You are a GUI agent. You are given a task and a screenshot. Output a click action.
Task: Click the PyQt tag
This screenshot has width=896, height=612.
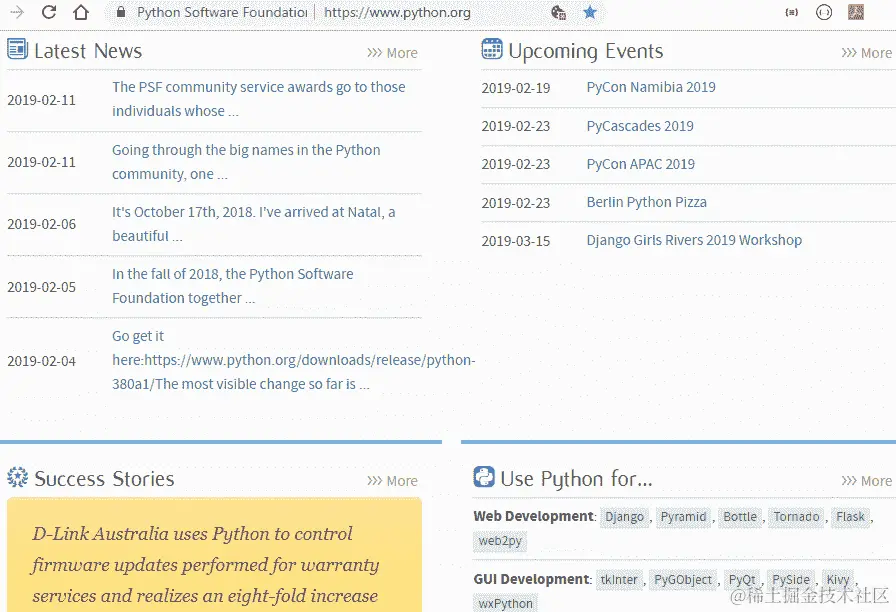pos(742,580)
